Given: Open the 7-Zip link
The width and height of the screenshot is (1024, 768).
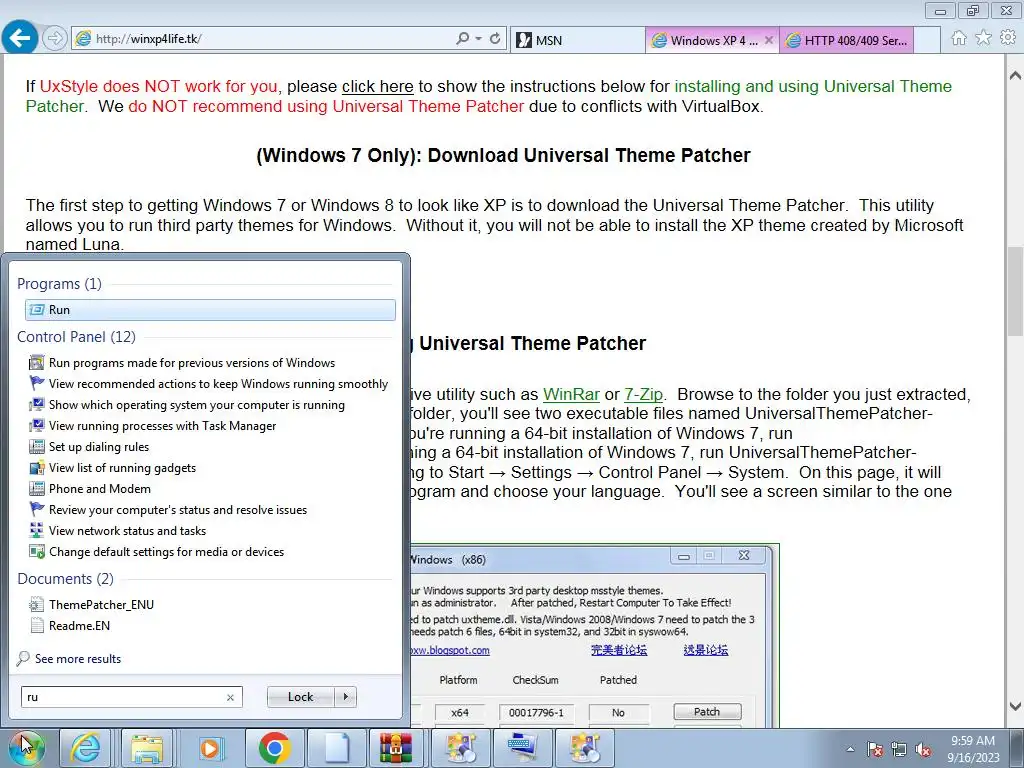Looking at the screenshot, I should tap(643, 394).
